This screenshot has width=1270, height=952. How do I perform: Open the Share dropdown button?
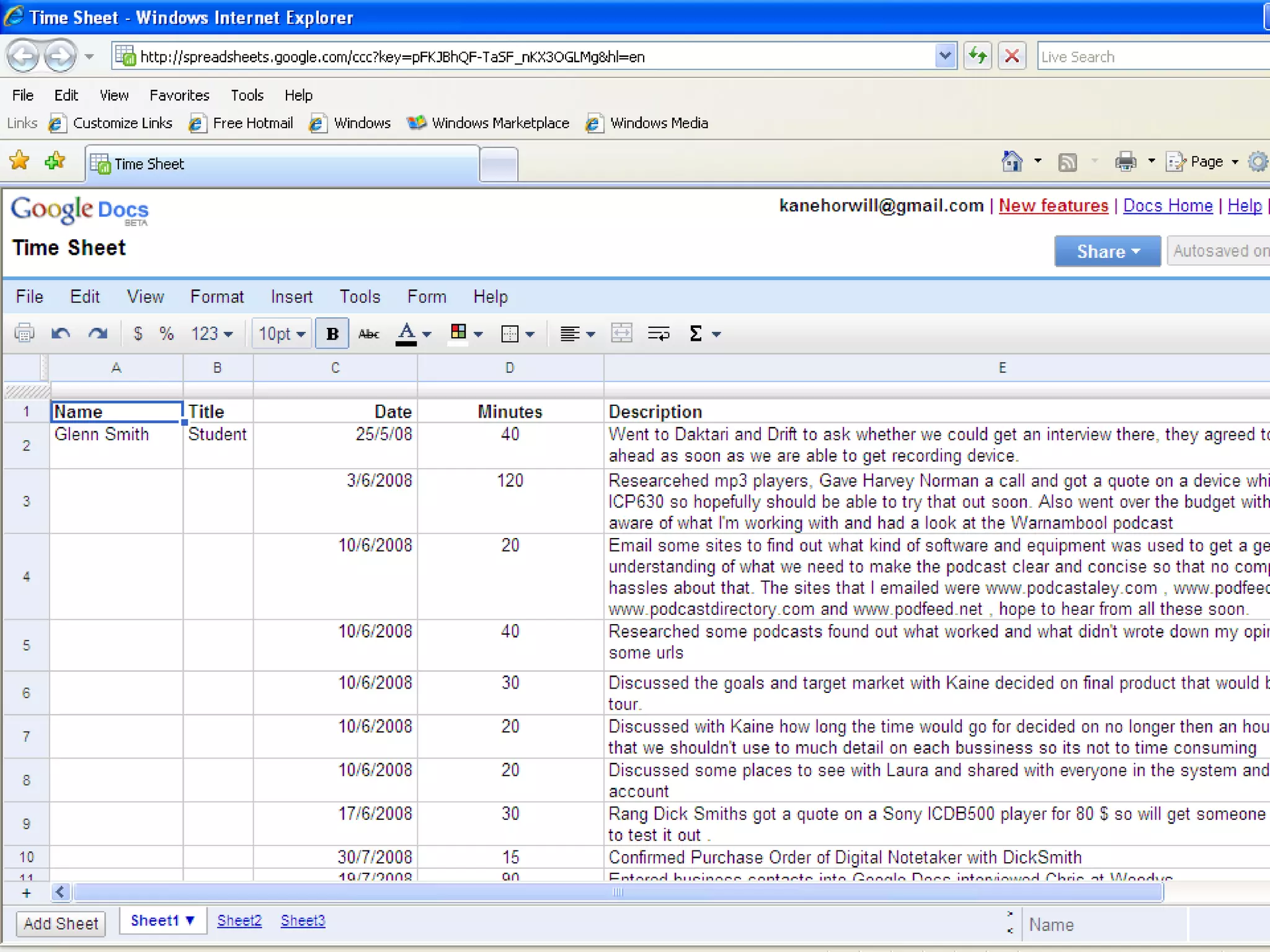tap(1108, 251)
